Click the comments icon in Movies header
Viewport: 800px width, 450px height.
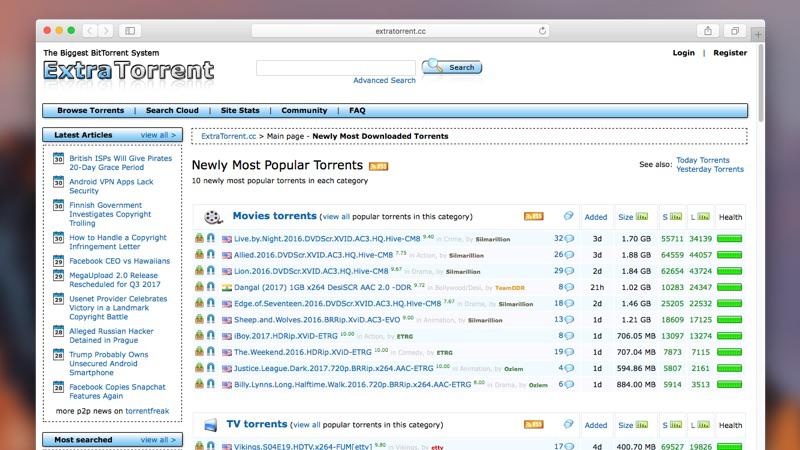(x=568, y=216)
